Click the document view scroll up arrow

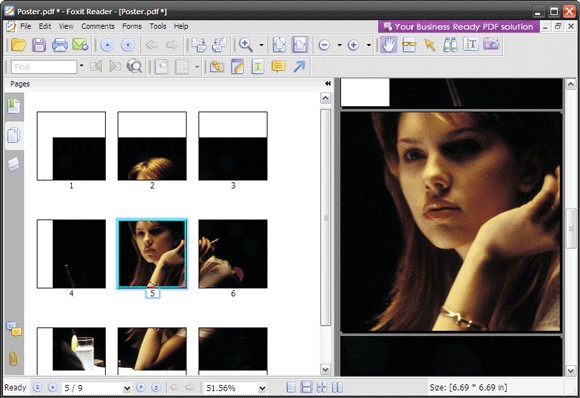(571, 84)
